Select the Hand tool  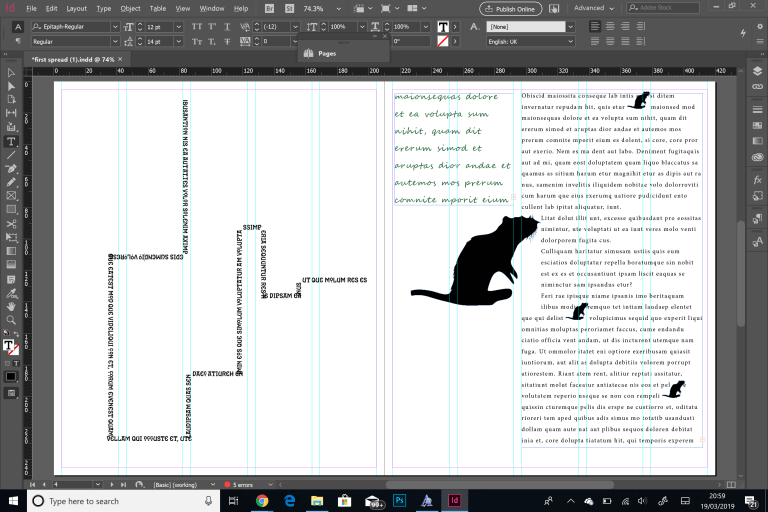[11, 305]
